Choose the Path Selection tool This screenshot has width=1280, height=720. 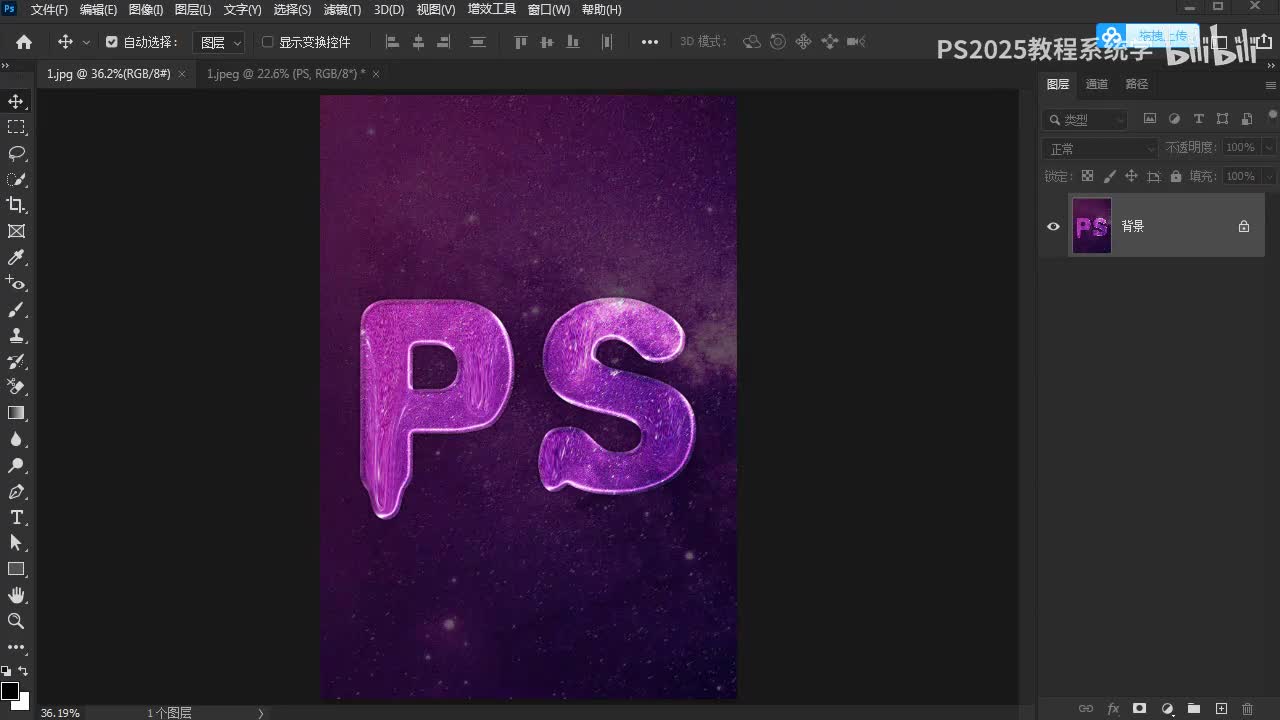coord(16,543)
